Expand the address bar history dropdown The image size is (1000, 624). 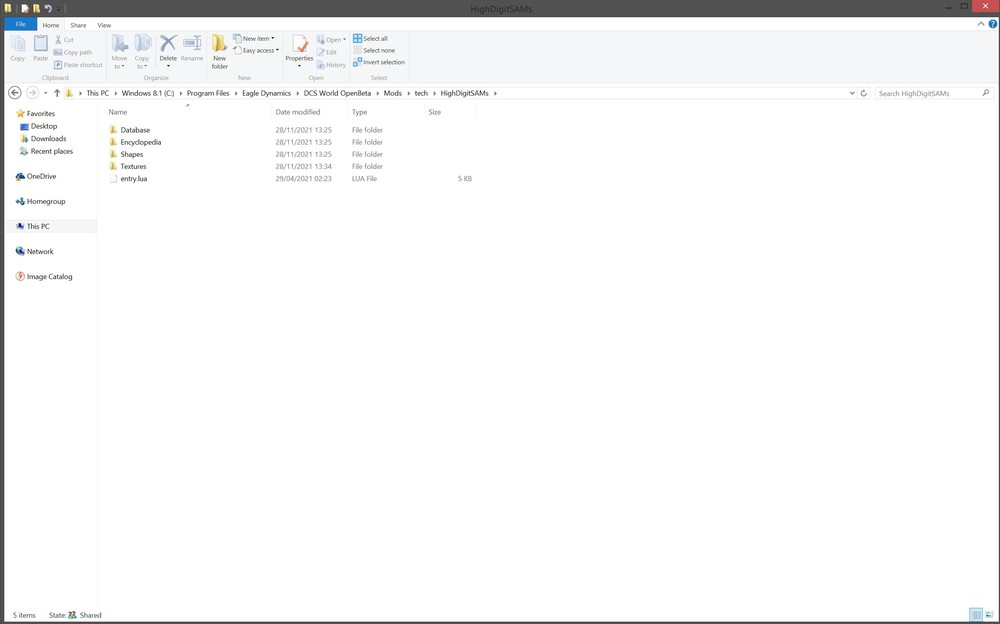coord(852,93)
